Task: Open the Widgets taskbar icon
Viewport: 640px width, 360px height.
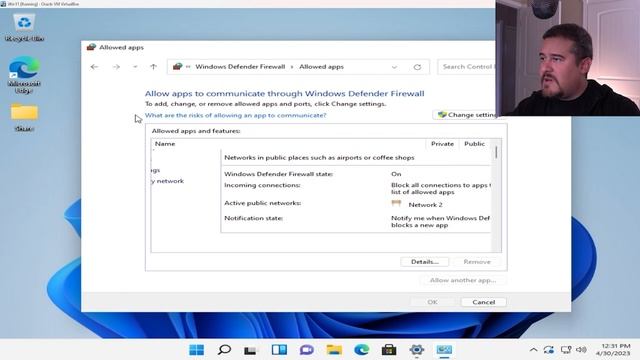Action: (279, 350)
